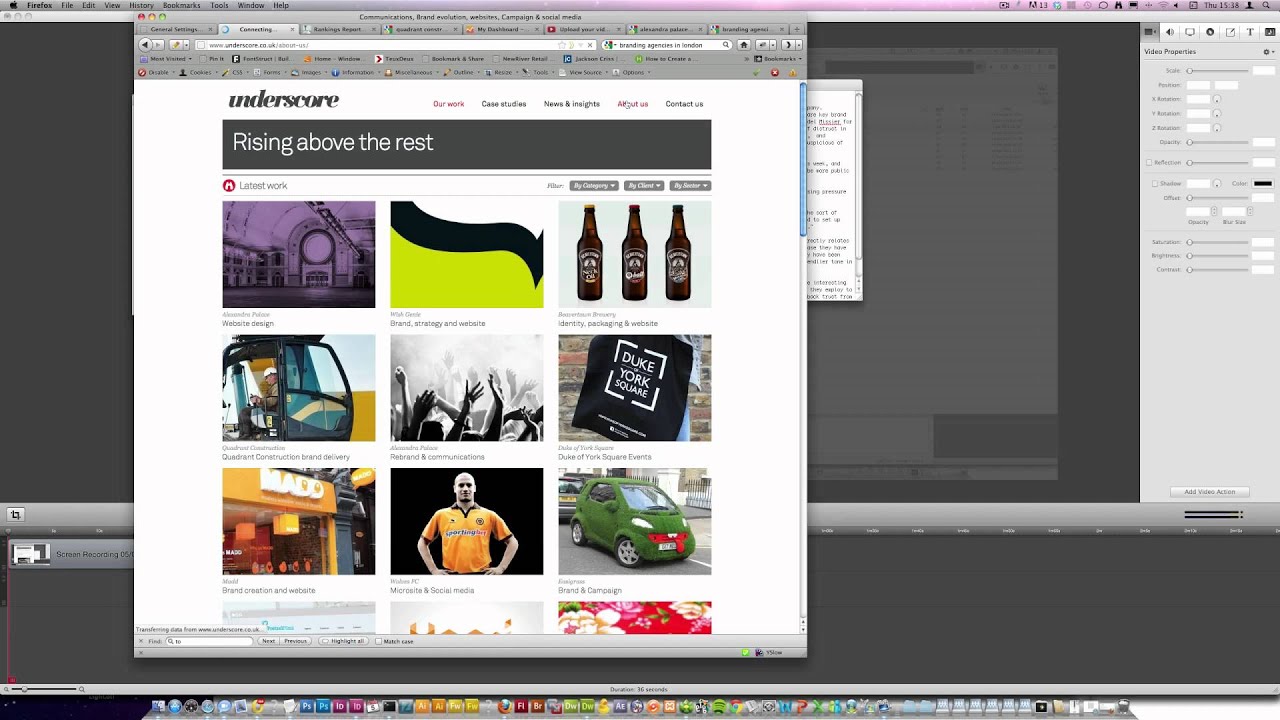Open the Web Developer CSS dropdown
1280x720 pixels.
pyautogui.click(x=237, y=72)
